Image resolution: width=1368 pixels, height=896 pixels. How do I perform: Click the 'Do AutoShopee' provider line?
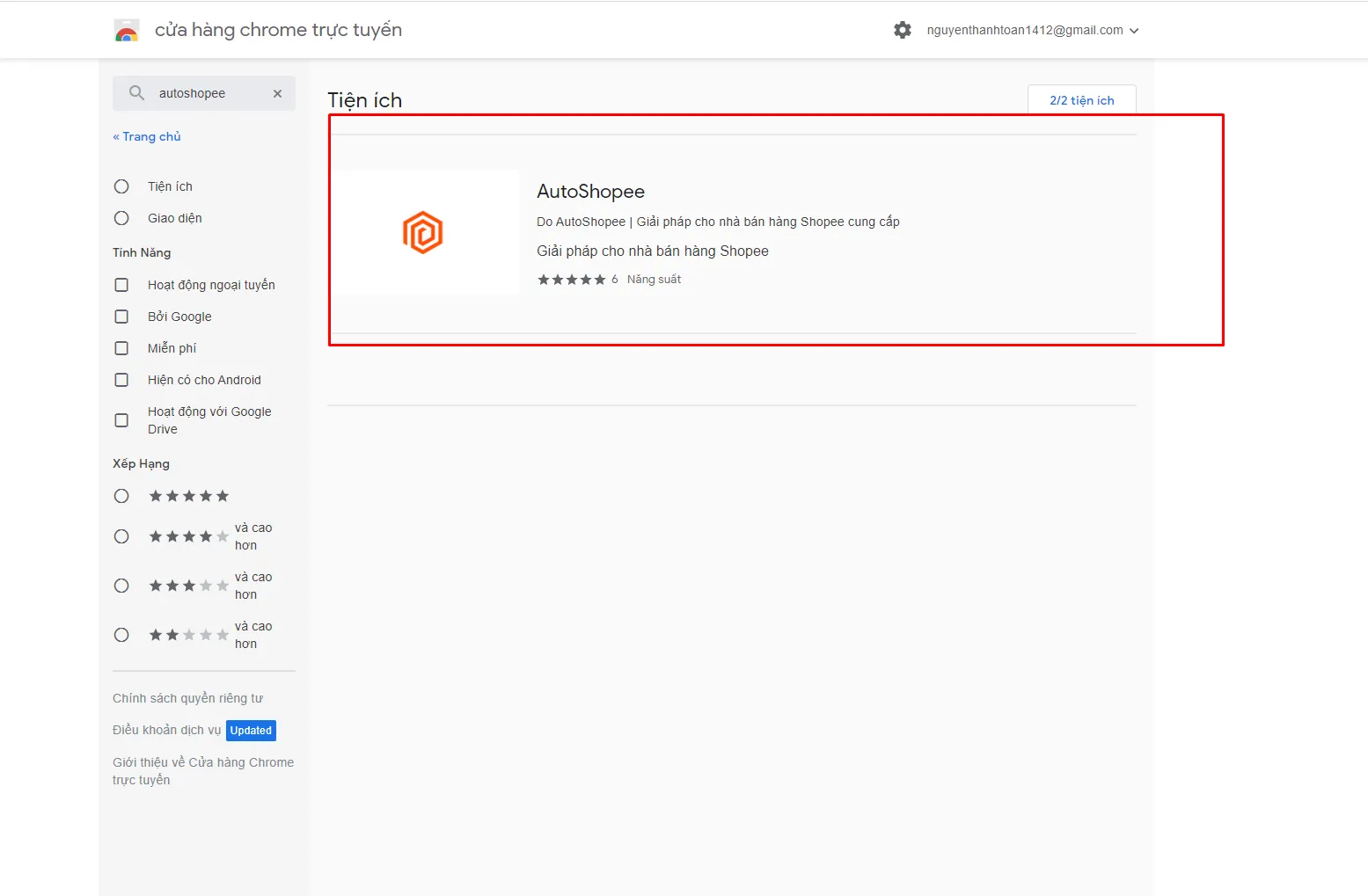[x=718, y=222]
